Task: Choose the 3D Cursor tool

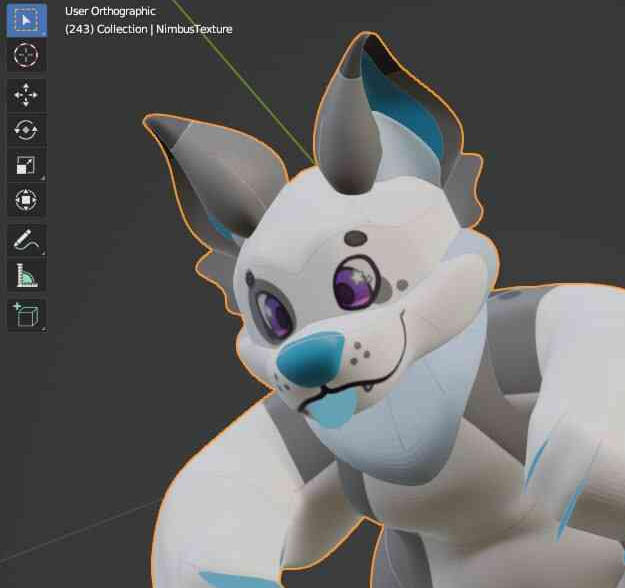Action: tap(26, 55)
